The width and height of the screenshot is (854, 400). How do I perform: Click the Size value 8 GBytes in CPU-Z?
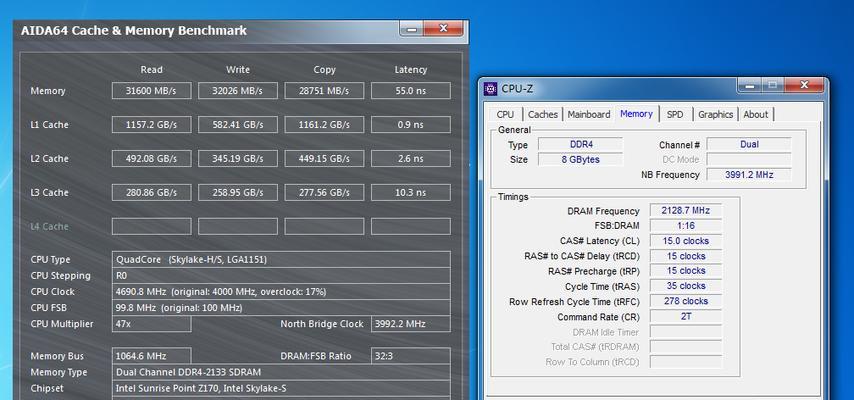[x=580, y=160]
